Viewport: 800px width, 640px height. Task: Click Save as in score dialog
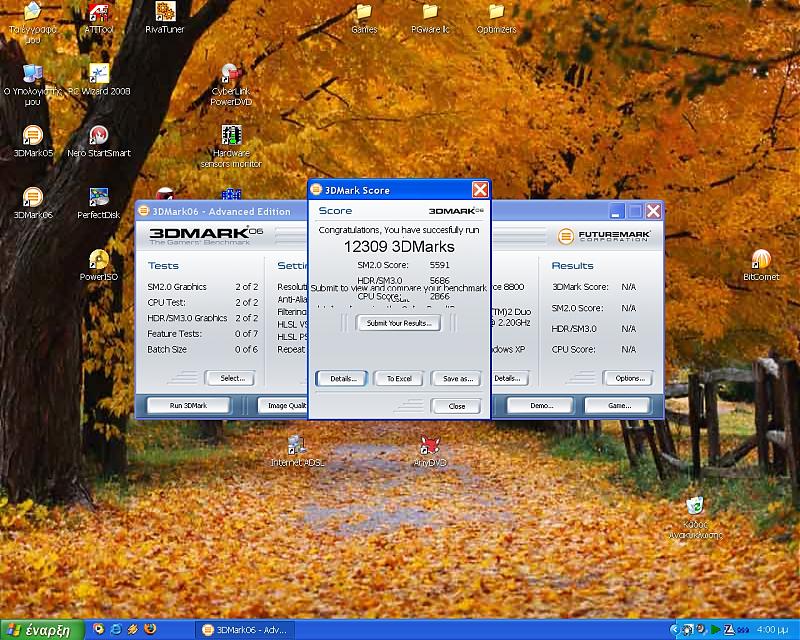(456, 378)
